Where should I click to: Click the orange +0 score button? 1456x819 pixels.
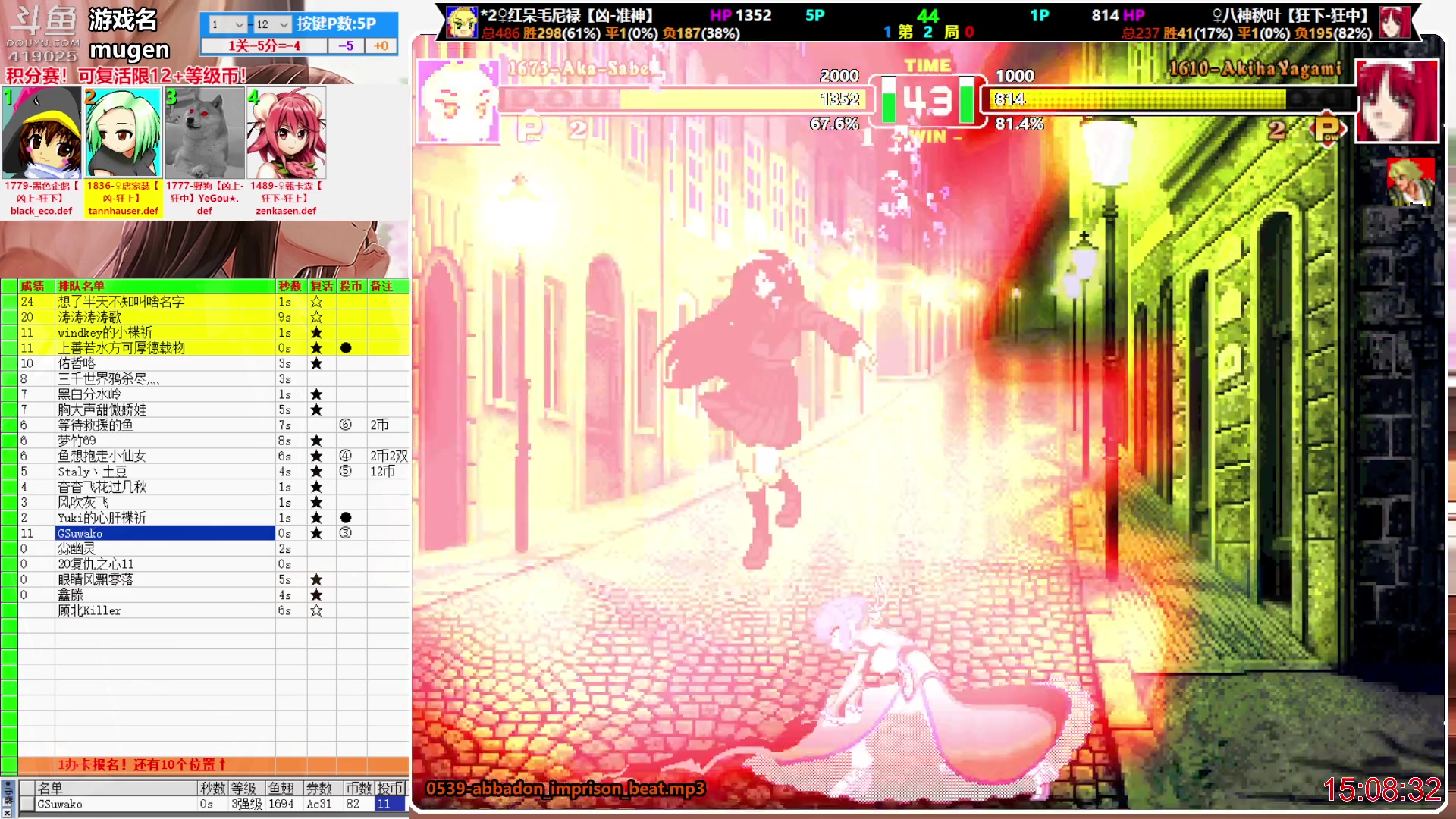381,46
